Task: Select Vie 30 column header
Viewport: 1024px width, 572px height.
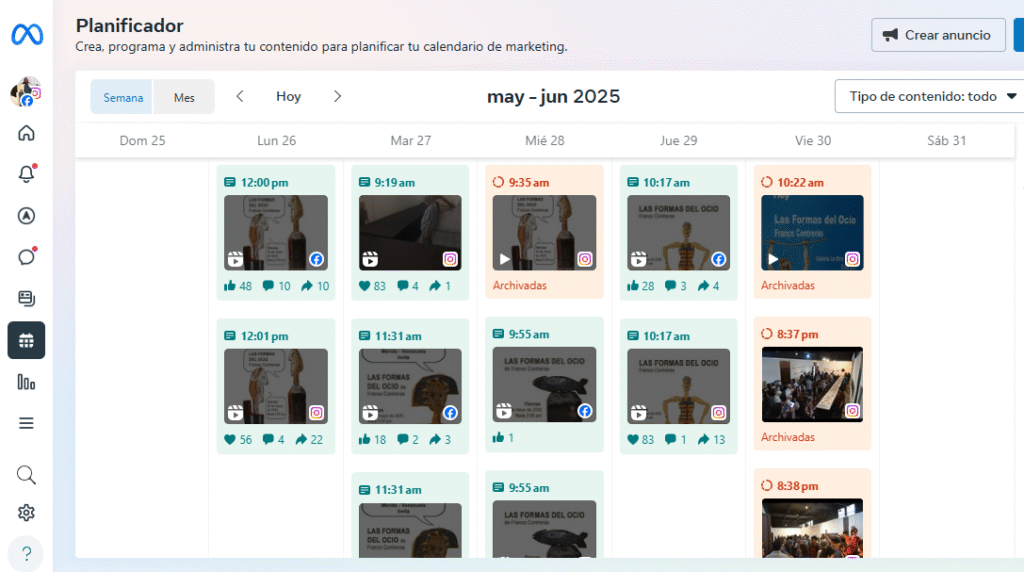Action: coord(812,140)
